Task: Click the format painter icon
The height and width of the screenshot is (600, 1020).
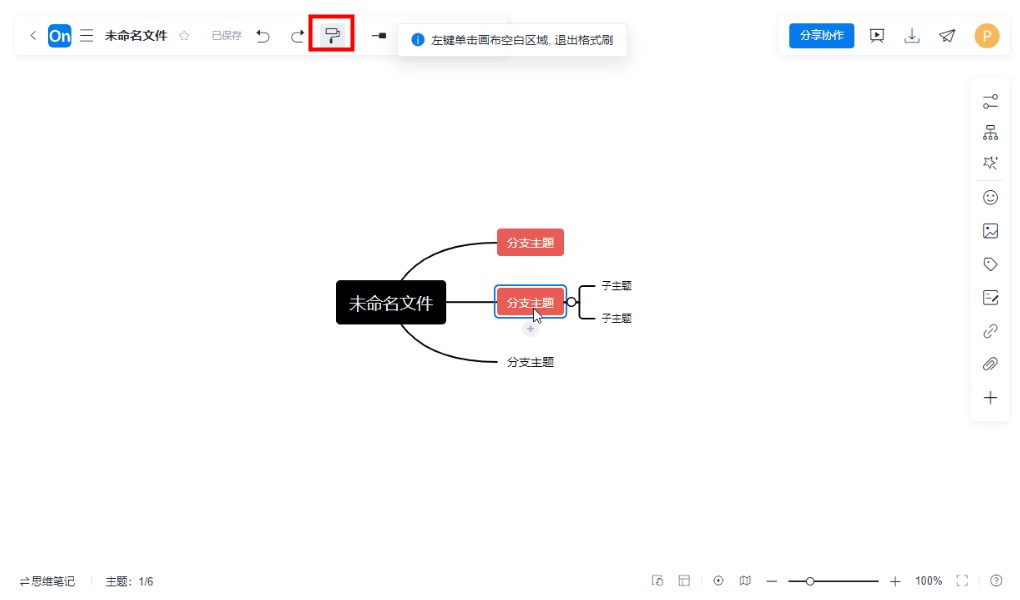Action: click(332, 36)
